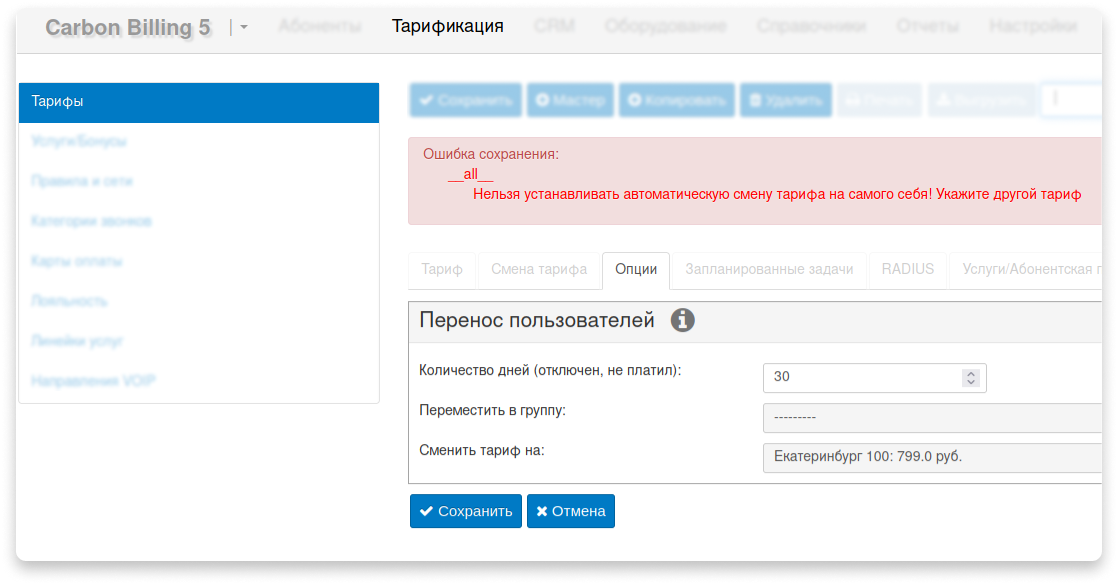The height and width of the screenshot is (585, 1118).
Task: Open Карты оплаты in the sidebar
Action: pyautogui.click(x=77, y=261)
